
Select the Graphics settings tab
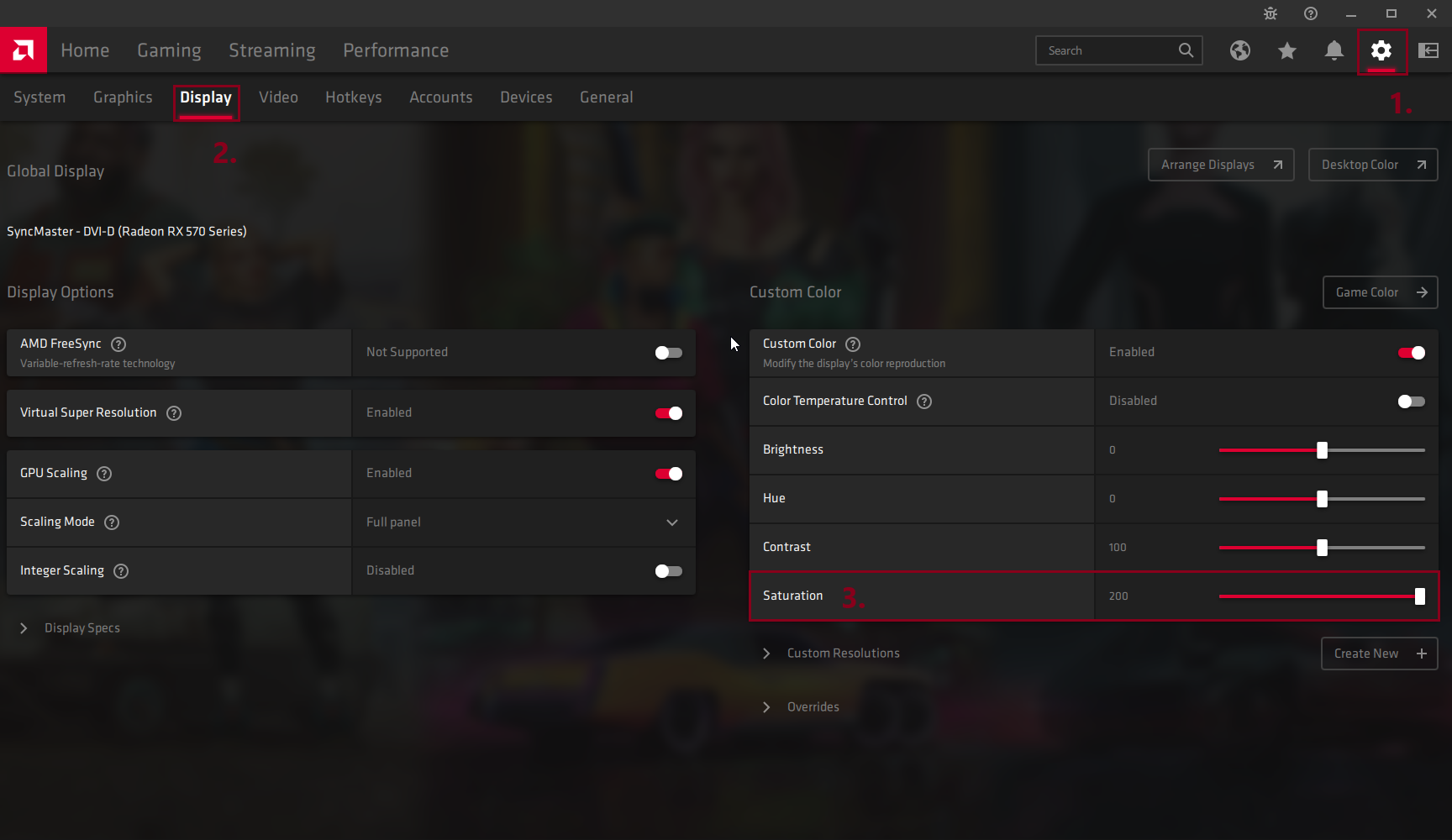(x=123, y=97)
